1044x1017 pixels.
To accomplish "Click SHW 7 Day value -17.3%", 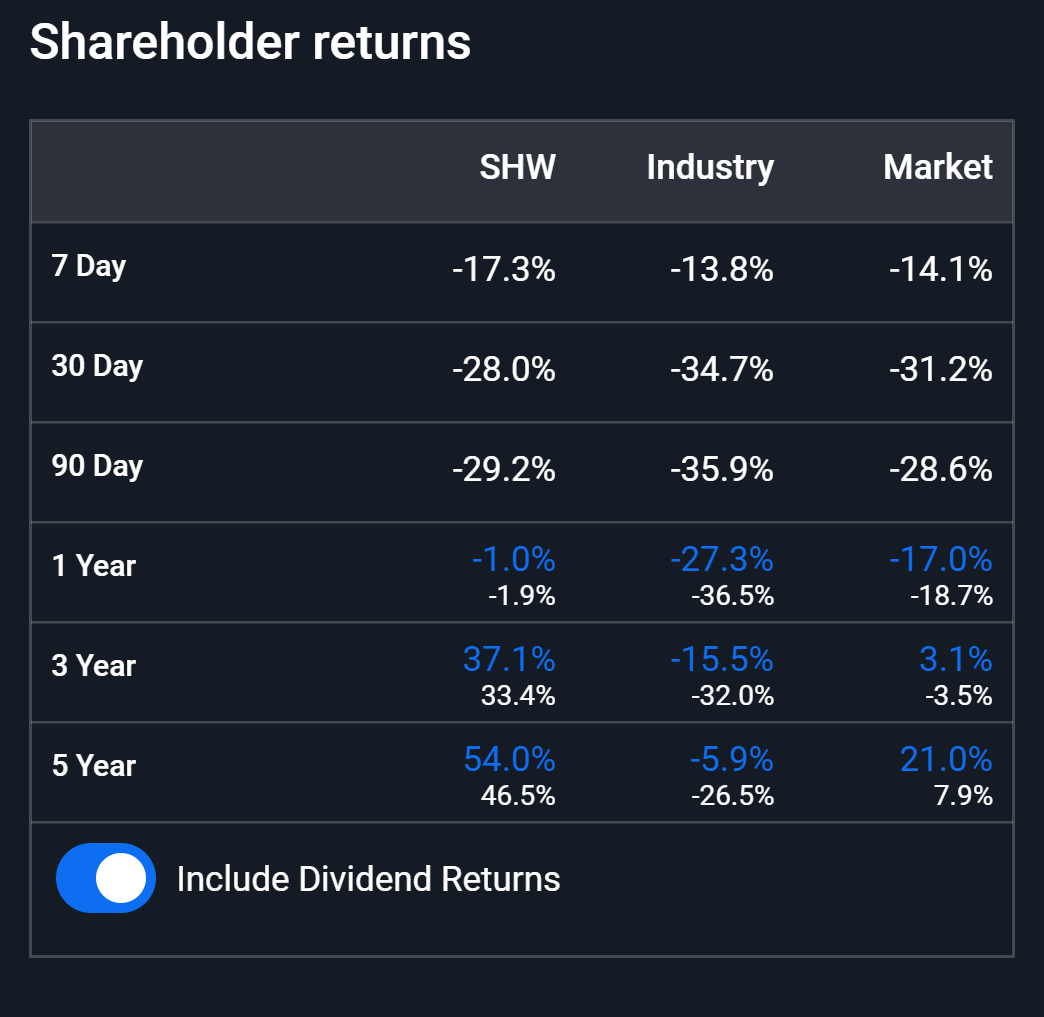I will (504, 270).
